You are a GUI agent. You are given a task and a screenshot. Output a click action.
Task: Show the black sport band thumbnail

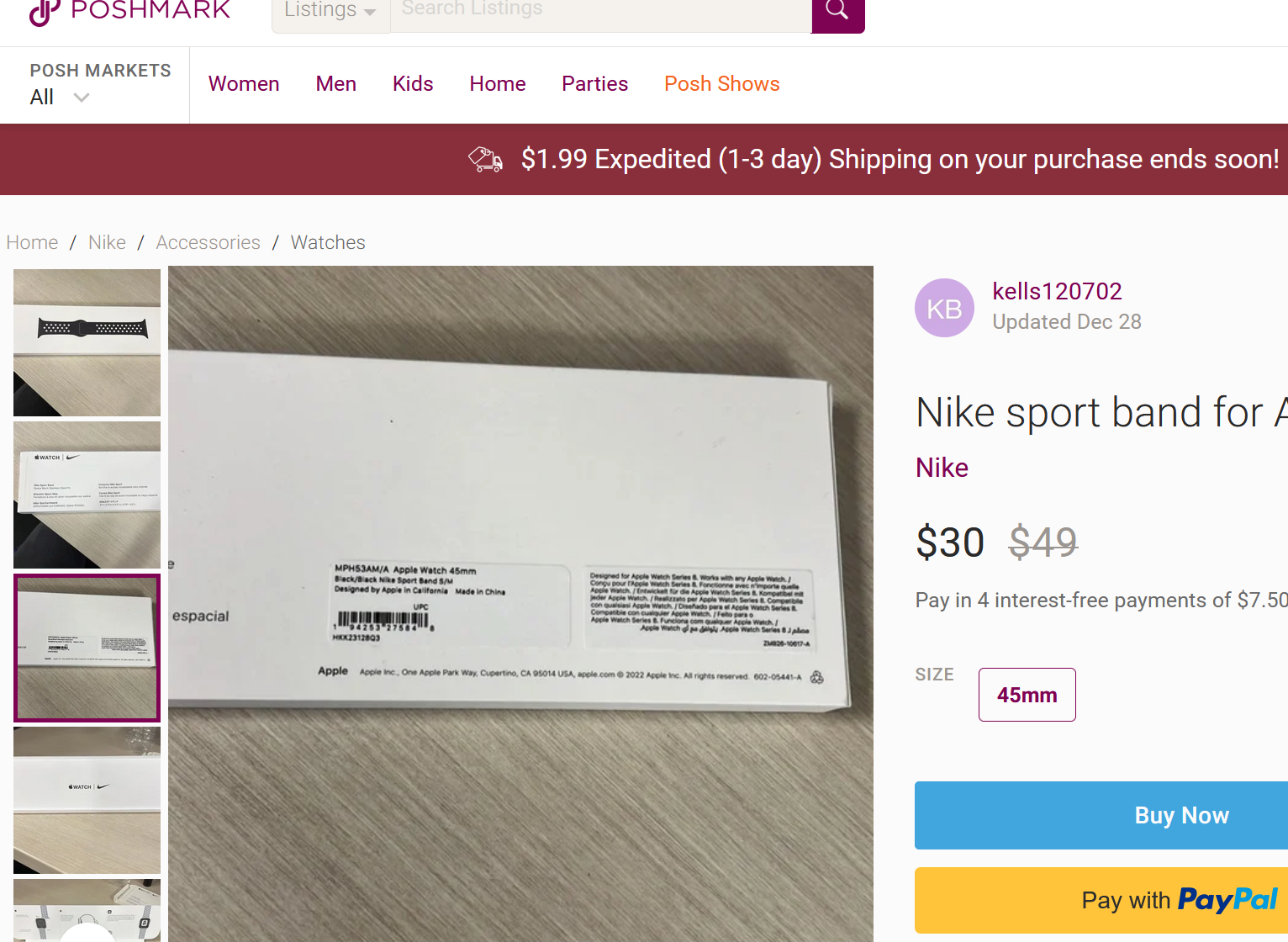(x=87, y=342)
